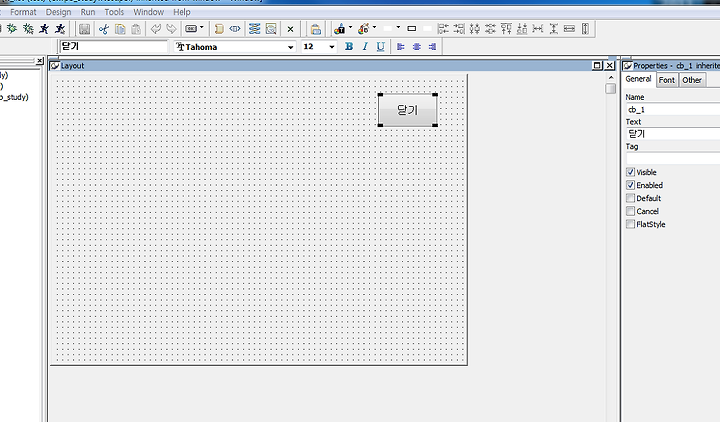This screenshot has width=720, height=422.
Task: Click the align top edges icon
Action: pos(506,29)
